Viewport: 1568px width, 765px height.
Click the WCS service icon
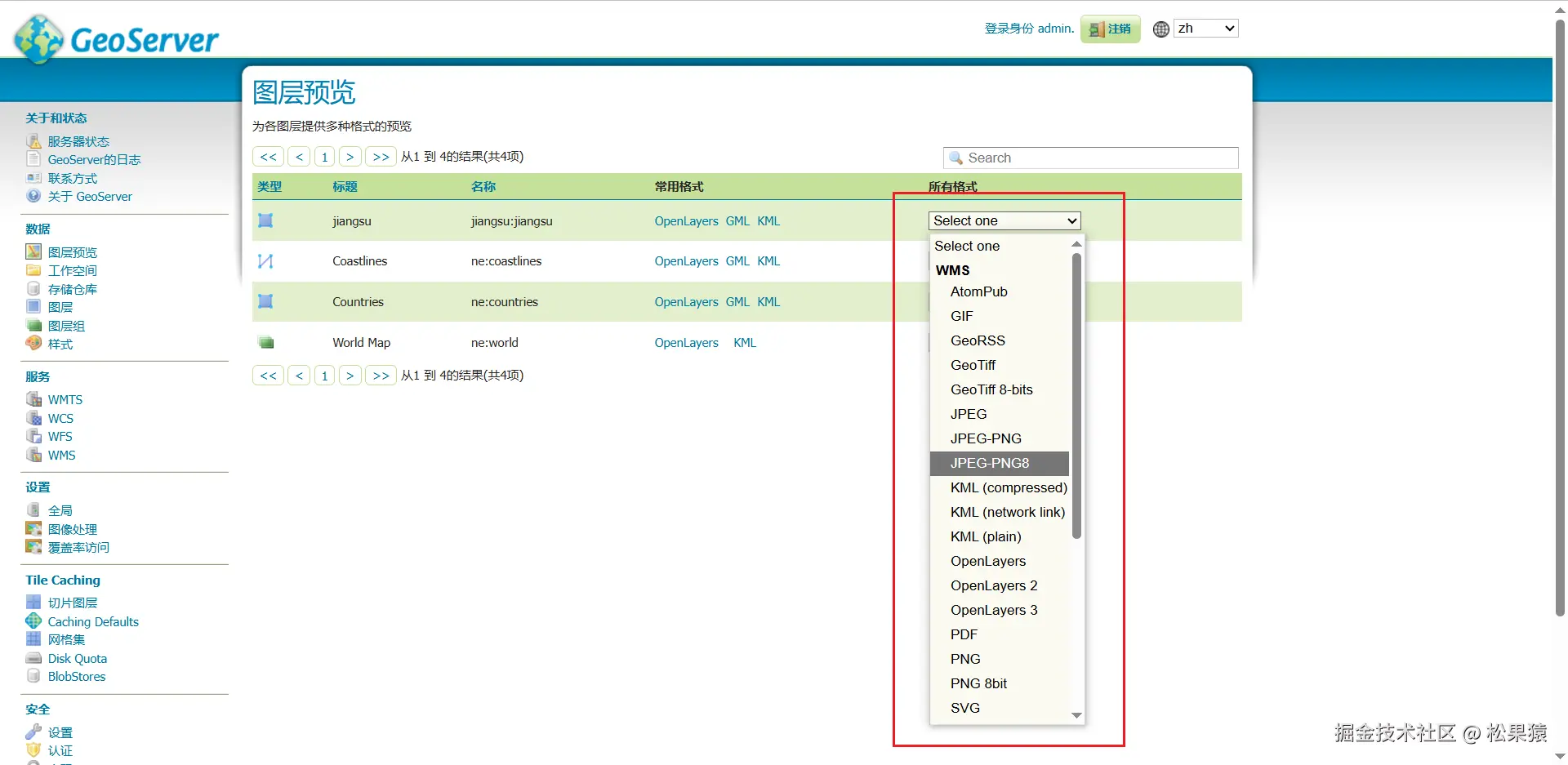click(33, 418)
